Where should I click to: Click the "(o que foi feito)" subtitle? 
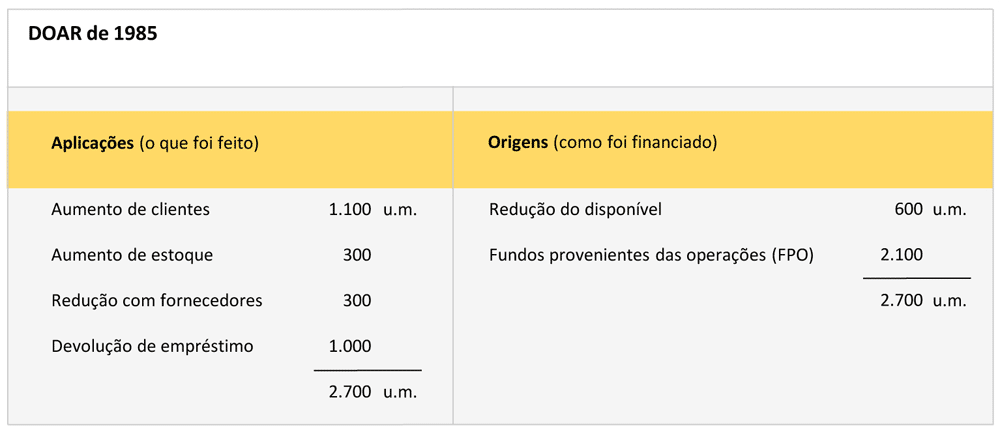click(199, 143)
